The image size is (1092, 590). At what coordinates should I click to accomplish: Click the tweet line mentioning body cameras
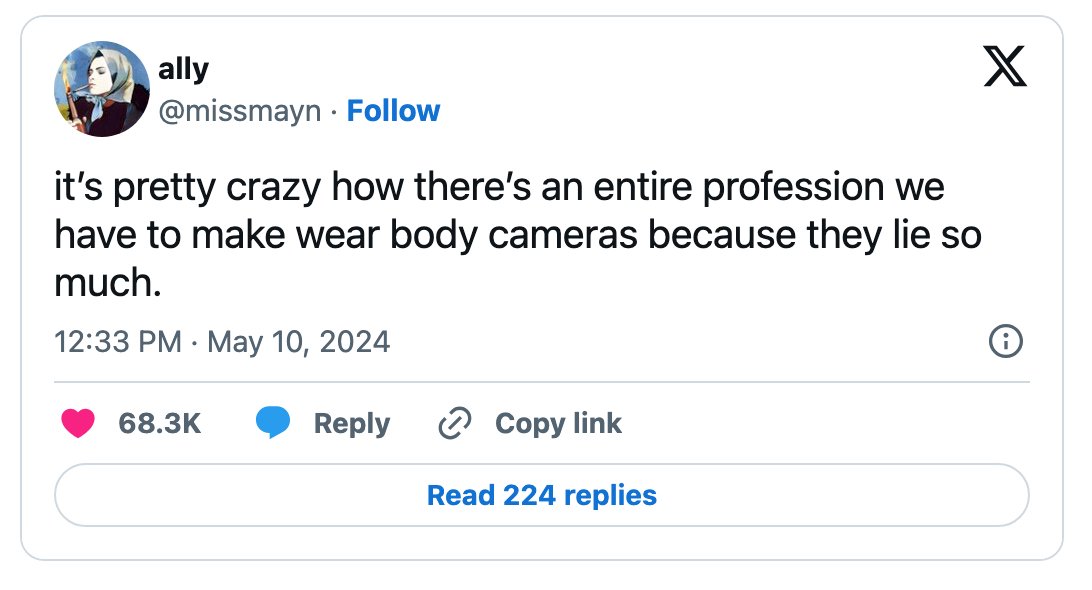(518, 235)
